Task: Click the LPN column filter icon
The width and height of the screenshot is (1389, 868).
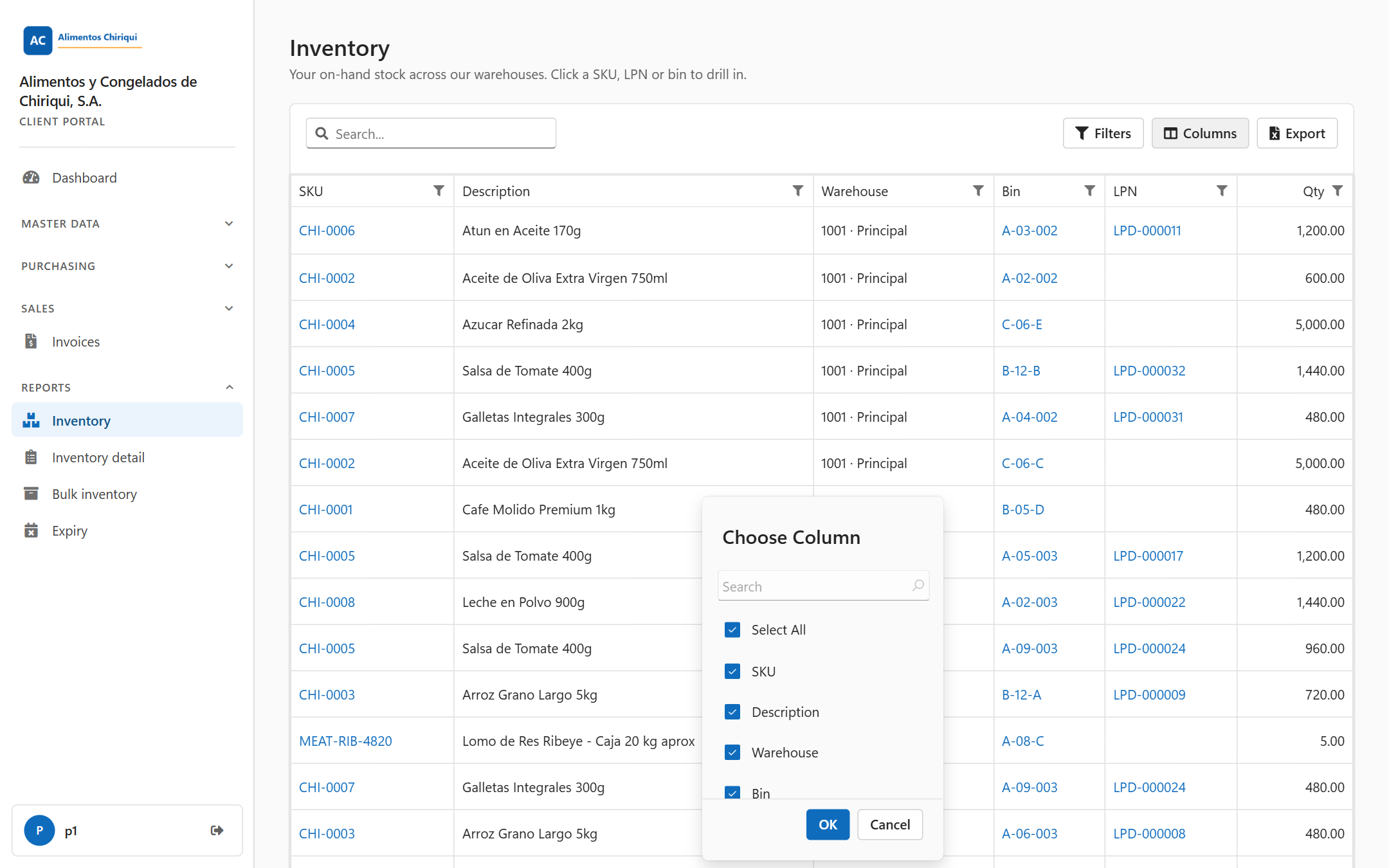Action: [1222, 191]
